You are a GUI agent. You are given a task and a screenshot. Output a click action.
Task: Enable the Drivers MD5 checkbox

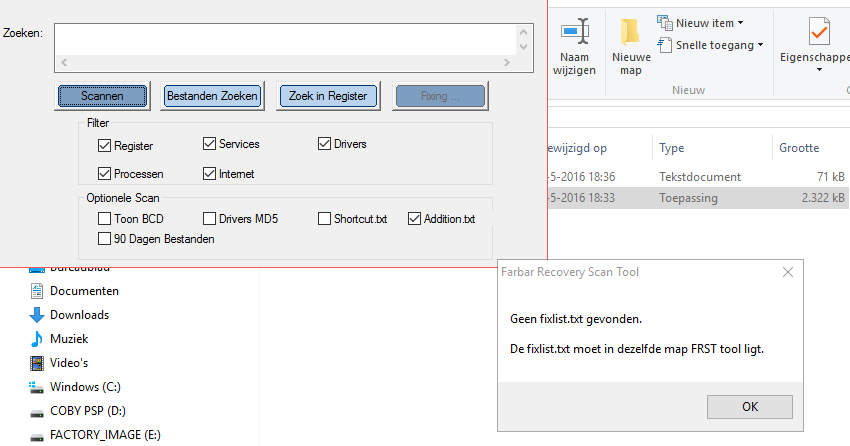point(209,218)
